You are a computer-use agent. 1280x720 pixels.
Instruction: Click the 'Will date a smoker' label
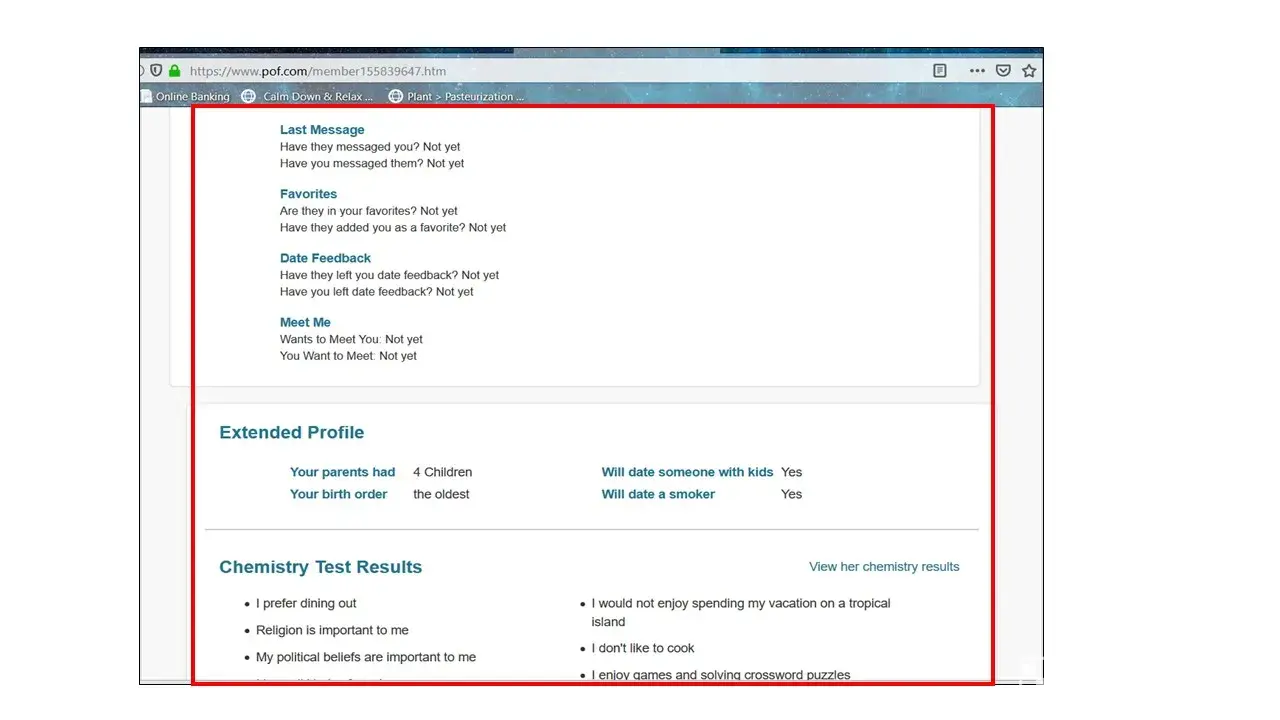[x=658, y=494]
